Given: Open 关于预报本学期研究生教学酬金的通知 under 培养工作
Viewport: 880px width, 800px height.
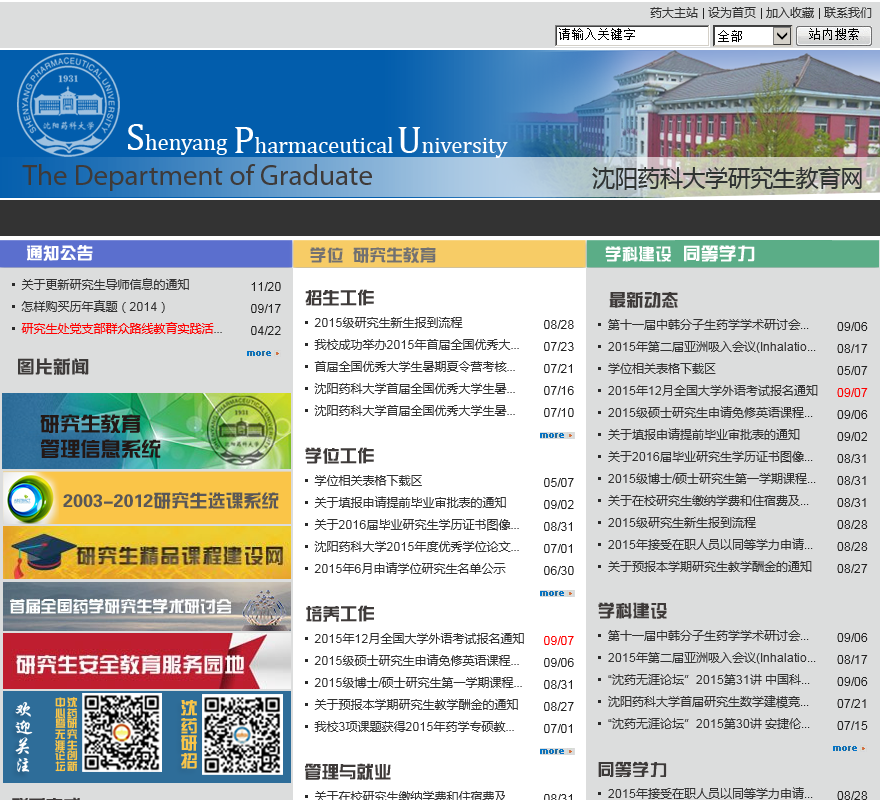Looking at the screenshot, I should coord(416,705).
